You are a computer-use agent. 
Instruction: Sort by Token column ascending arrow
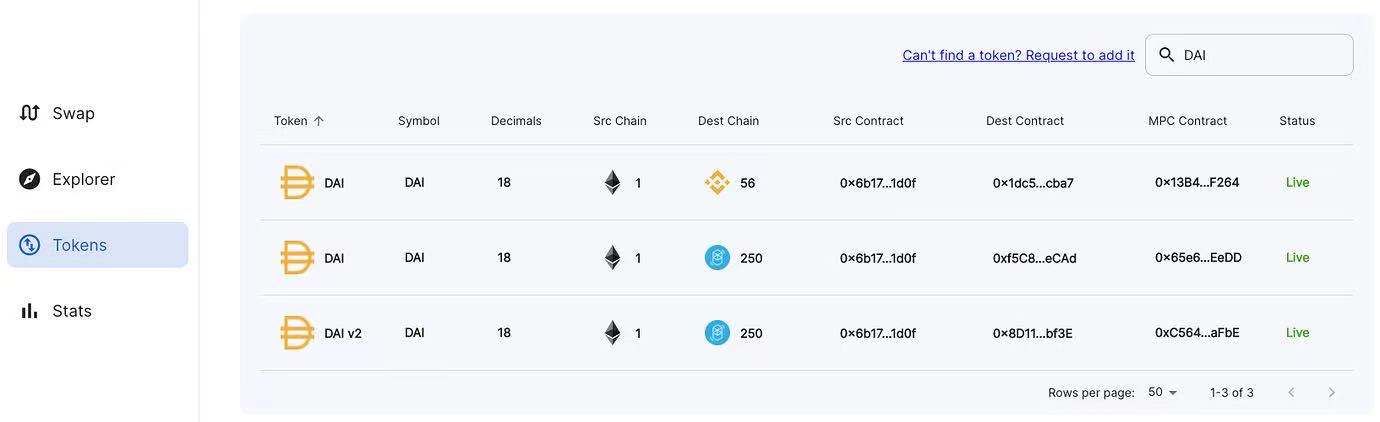pyautogui.click(x=319, y=121)
